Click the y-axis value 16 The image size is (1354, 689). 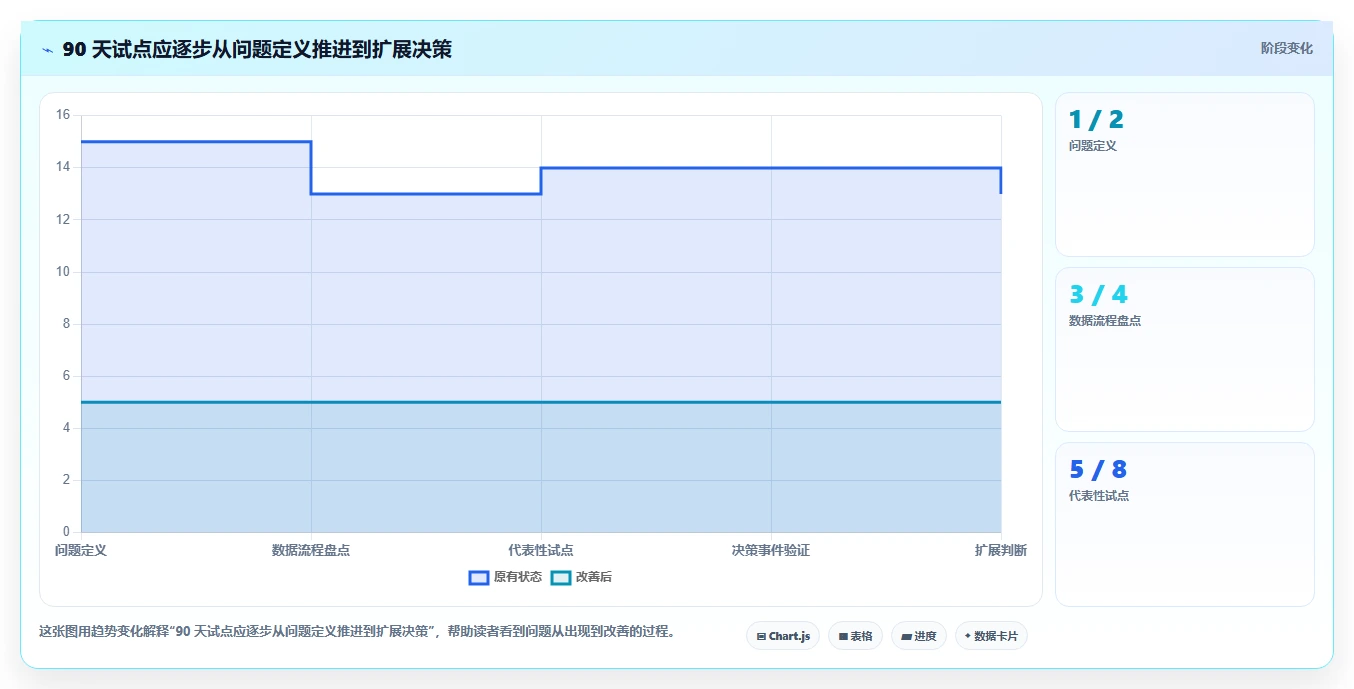tap(63, 115)
